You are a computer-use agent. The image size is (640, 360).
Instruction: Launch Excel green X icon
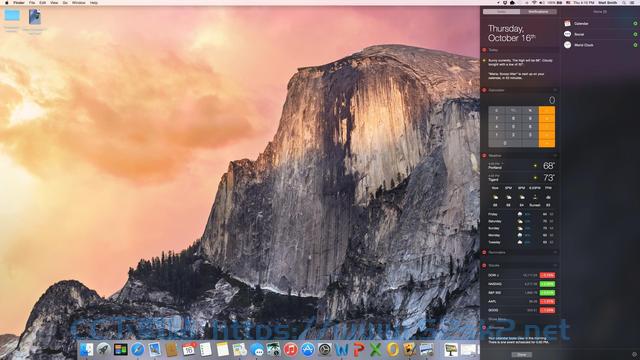click(x=376, y=349)
